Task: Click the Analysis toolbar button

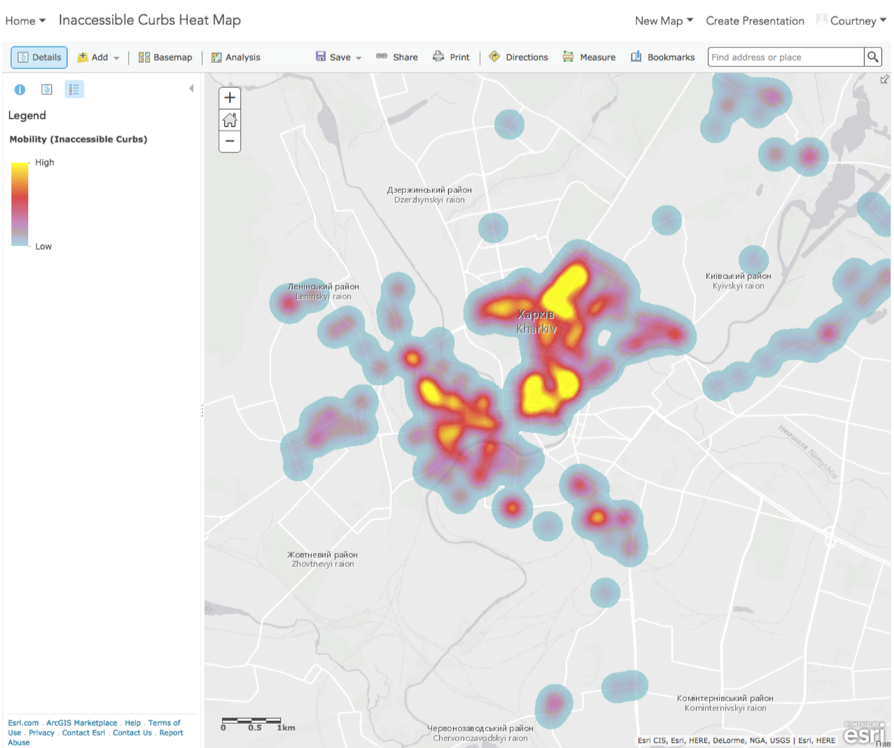Action: pos(235,57)
